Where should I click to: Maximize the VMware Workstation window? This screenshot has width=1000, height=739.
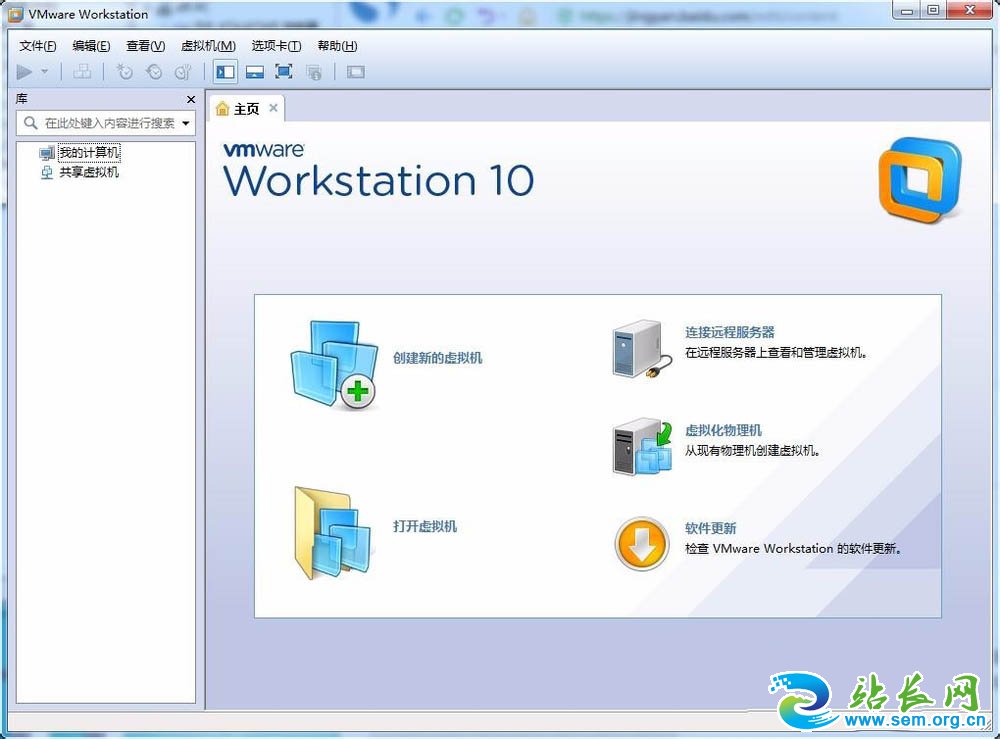pos(933,10)
